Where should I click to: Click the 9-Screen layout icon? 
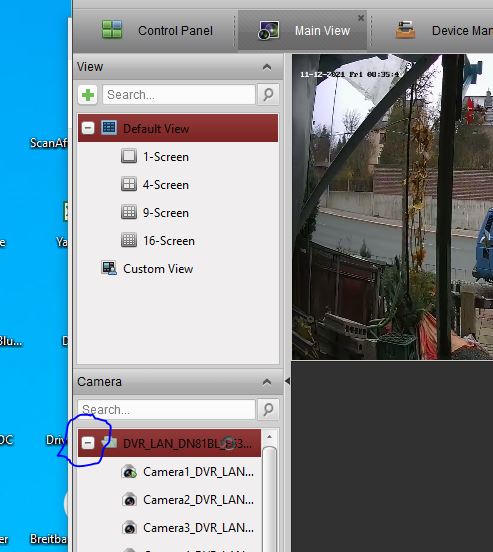[x=129, y=212]
